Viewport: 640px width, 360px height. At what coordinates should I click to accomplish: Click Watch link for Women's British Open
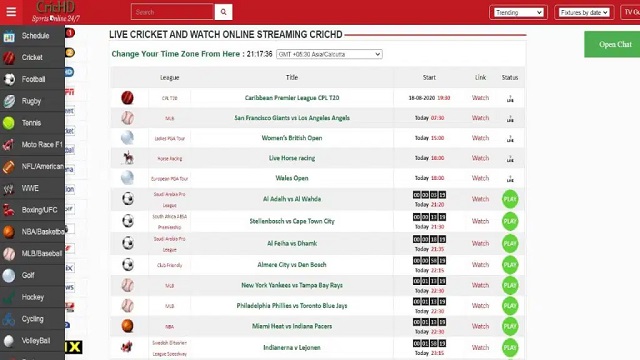[480, 138]
